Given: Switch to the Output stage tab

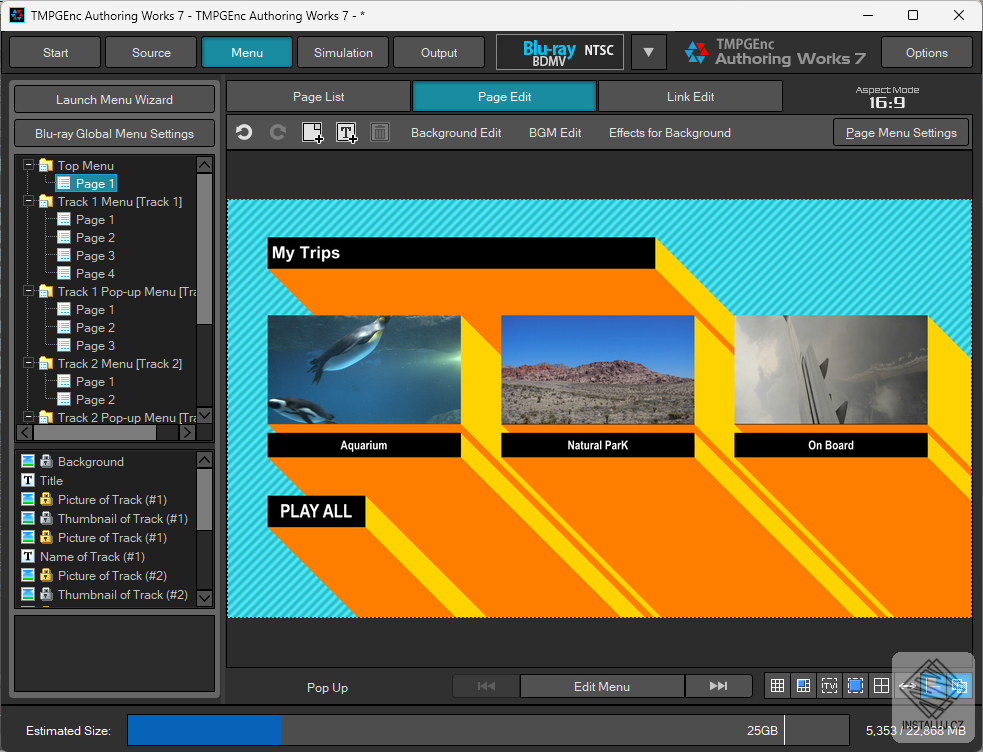Looking at the screenshot, I should point(439,53).
